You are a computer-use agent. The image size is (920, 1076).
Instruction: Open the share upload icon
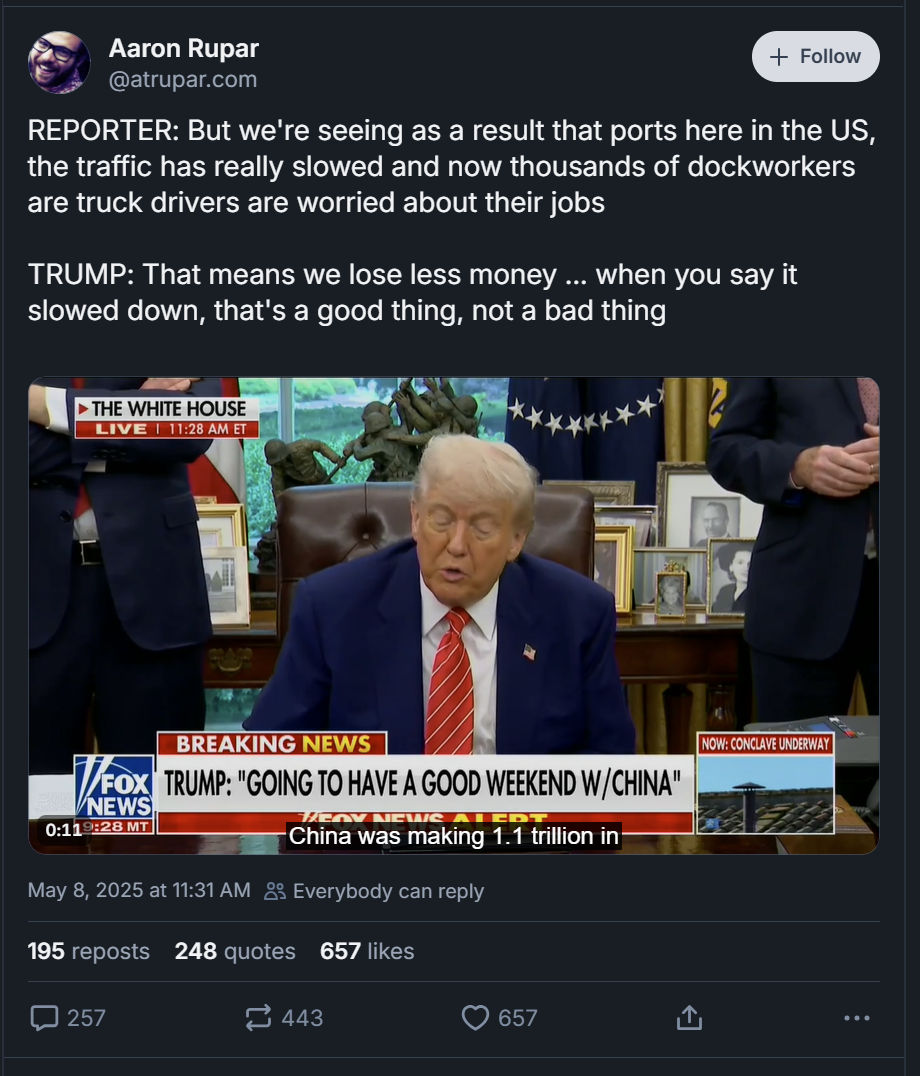pos(689,1018)
